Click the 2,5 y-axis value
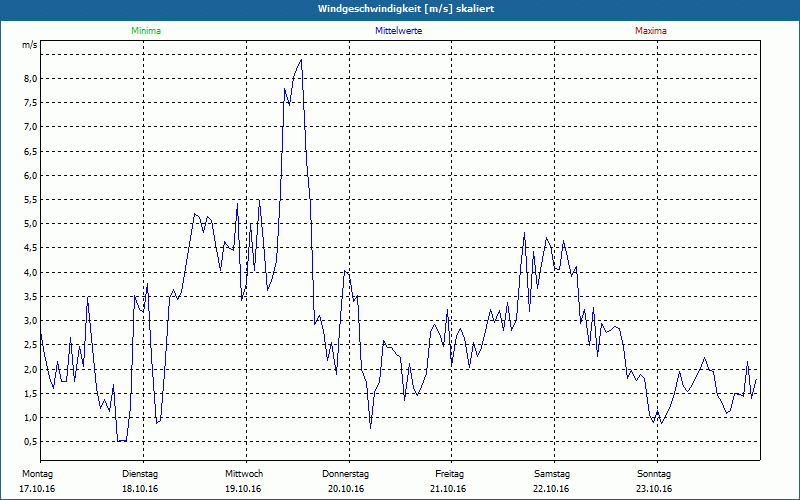This screenshot has height=500, width=800. [x=30, y=345]
